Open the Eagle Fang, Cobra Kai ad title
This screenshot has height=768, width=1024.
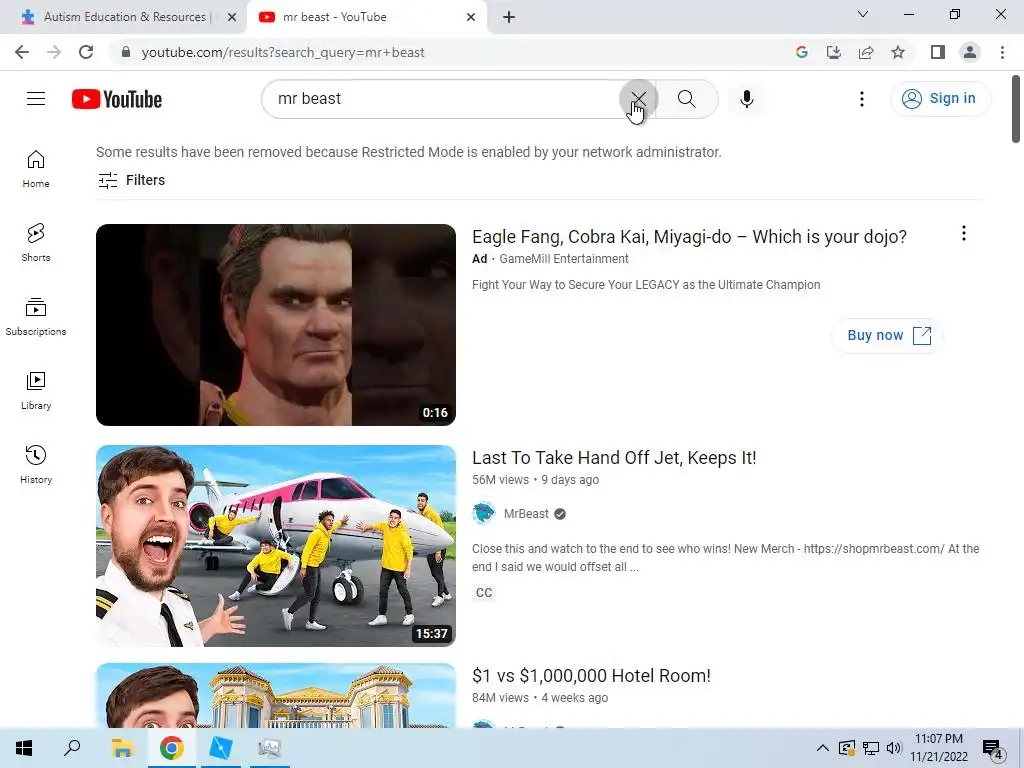[689, 236]
